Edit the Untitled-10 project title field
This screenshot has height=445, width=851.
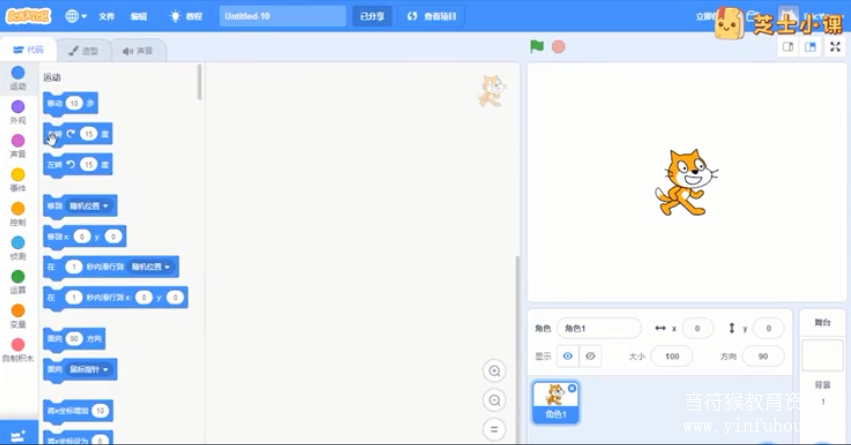[283, 16]
